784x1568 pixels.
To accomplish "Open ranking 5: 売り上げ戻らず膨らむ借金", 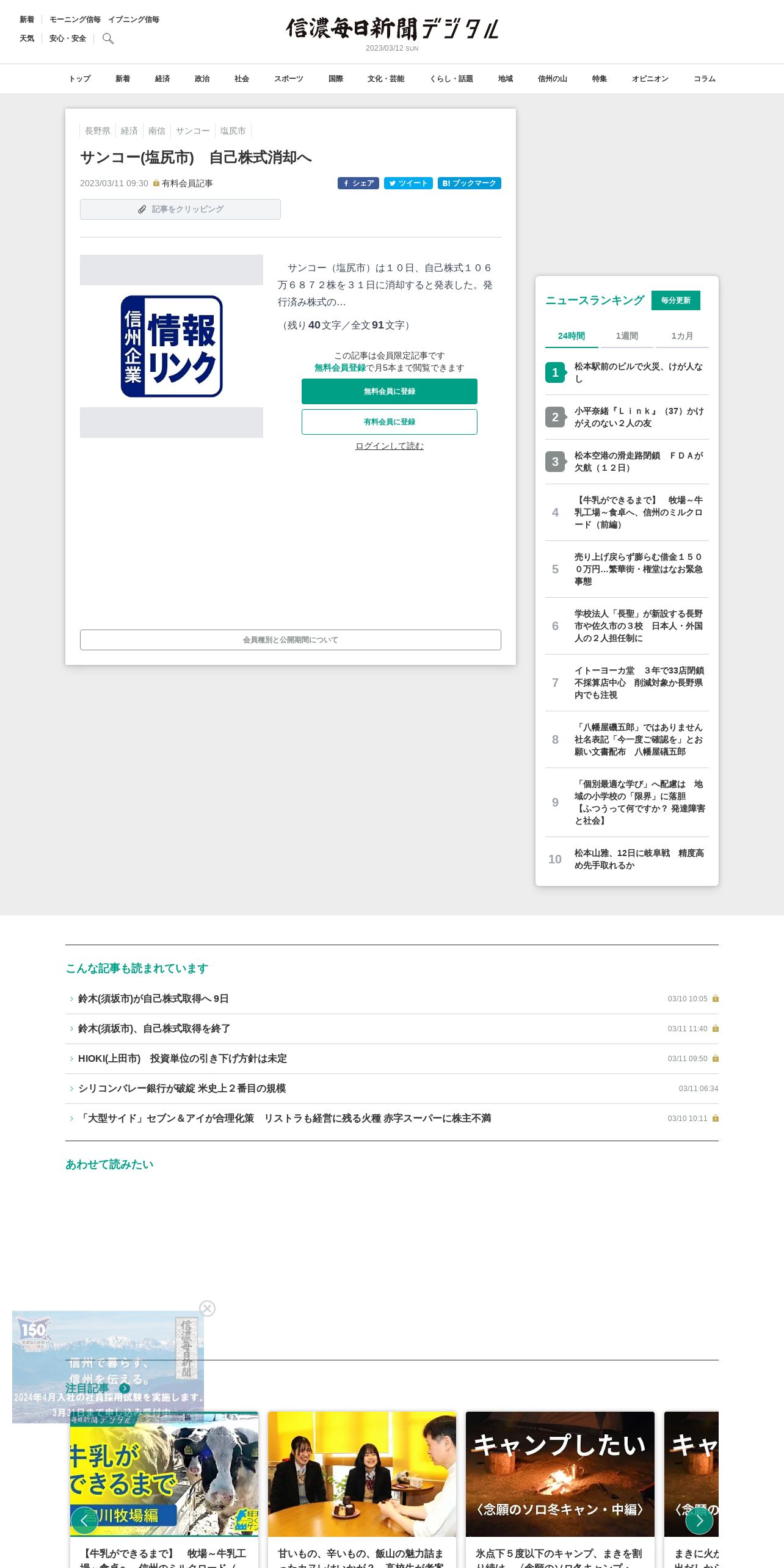I will [627, 569].
